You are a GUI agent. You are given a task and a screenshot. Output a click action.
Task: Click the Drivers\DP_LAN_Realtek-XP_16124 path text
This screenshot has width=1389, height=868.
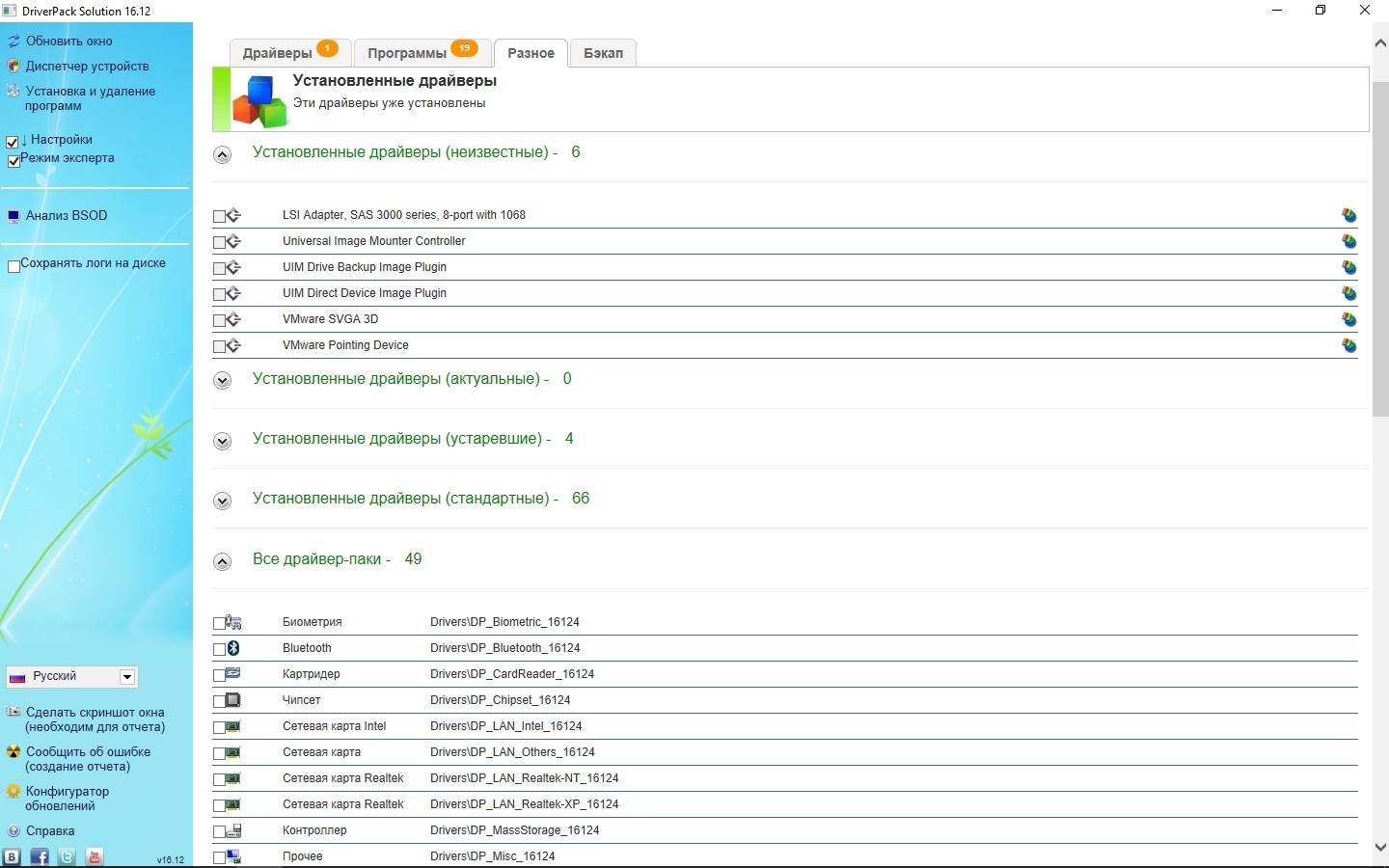[x=525, y=804]
